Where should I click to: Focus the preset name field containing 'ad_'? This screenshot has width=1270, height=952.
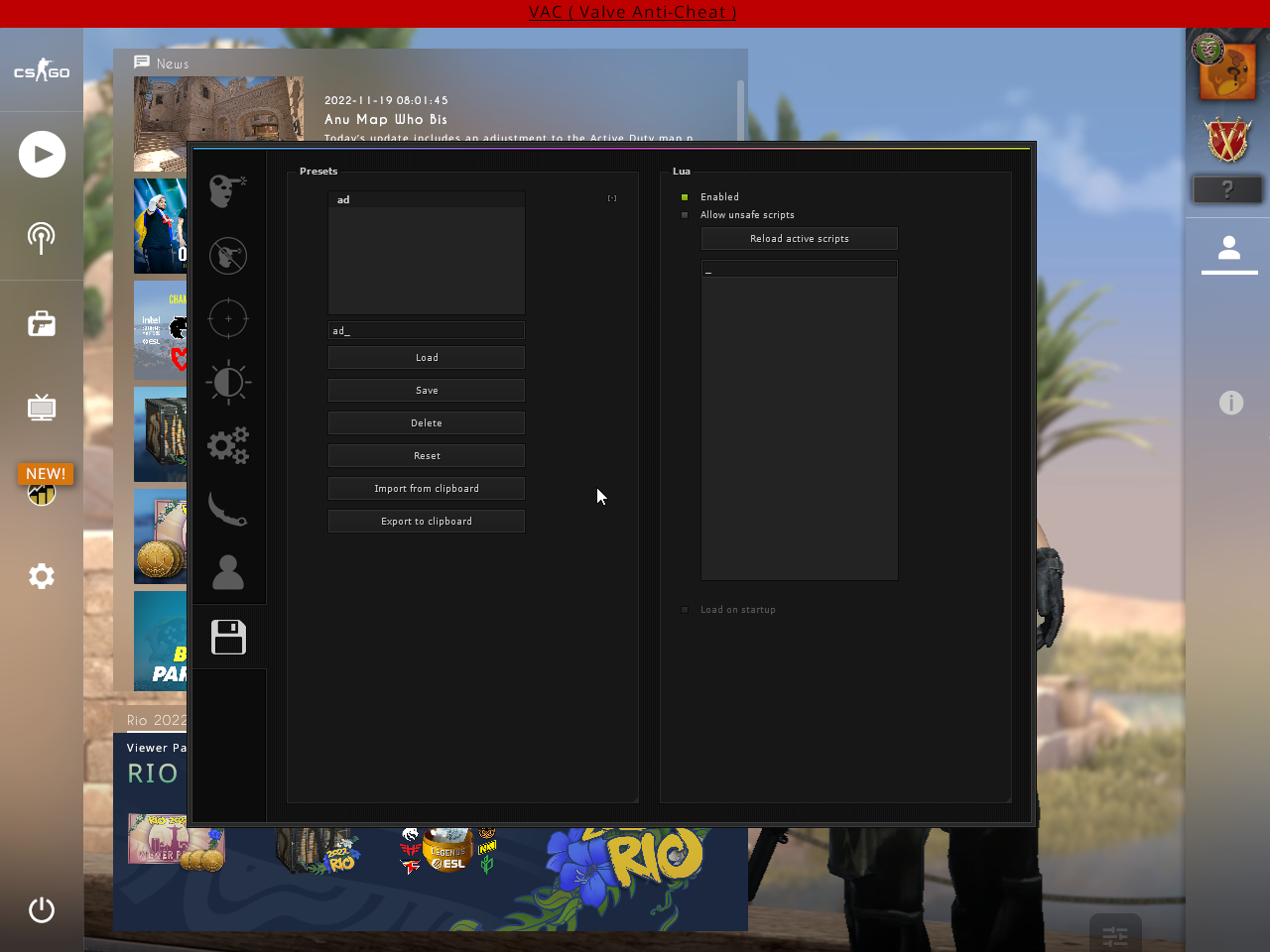click(x=427, y=330)
